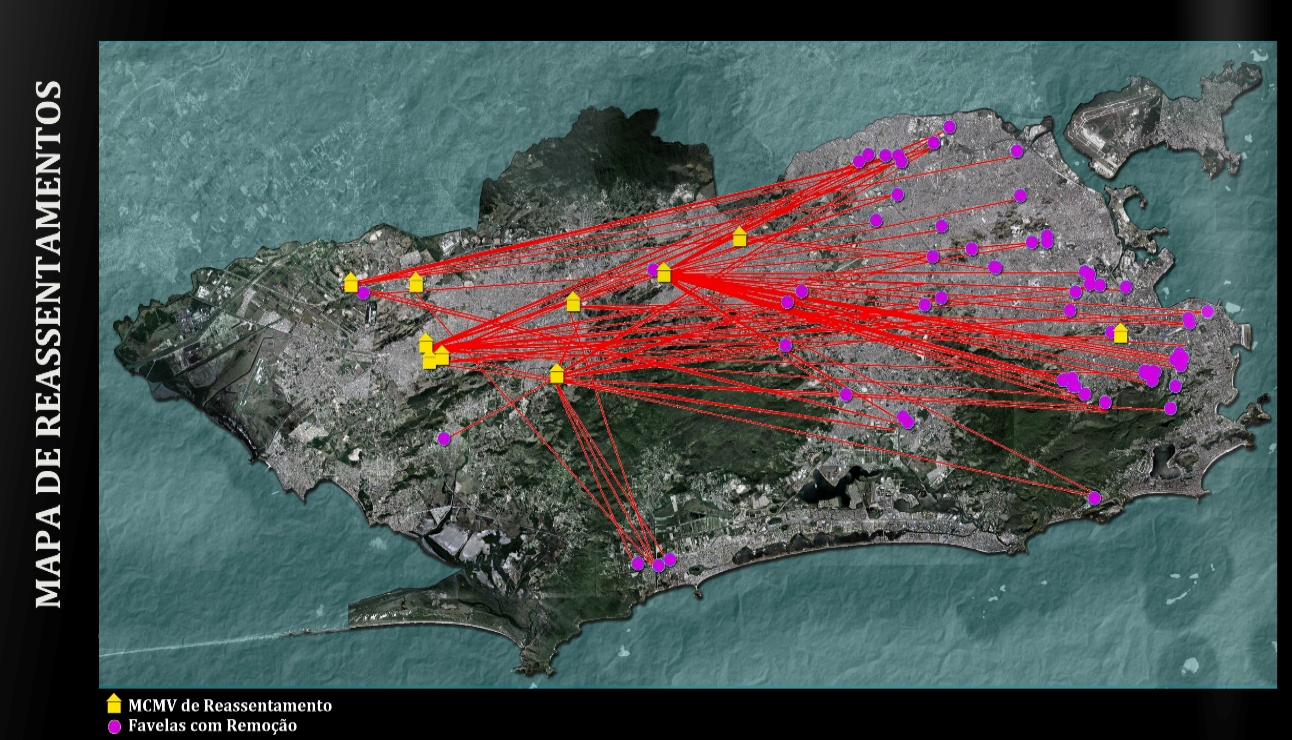The height and width of the screenshot is (740, 1292).
Task: Select the leftmost of three purple dots on the south beach
Action: coord(637,563)
